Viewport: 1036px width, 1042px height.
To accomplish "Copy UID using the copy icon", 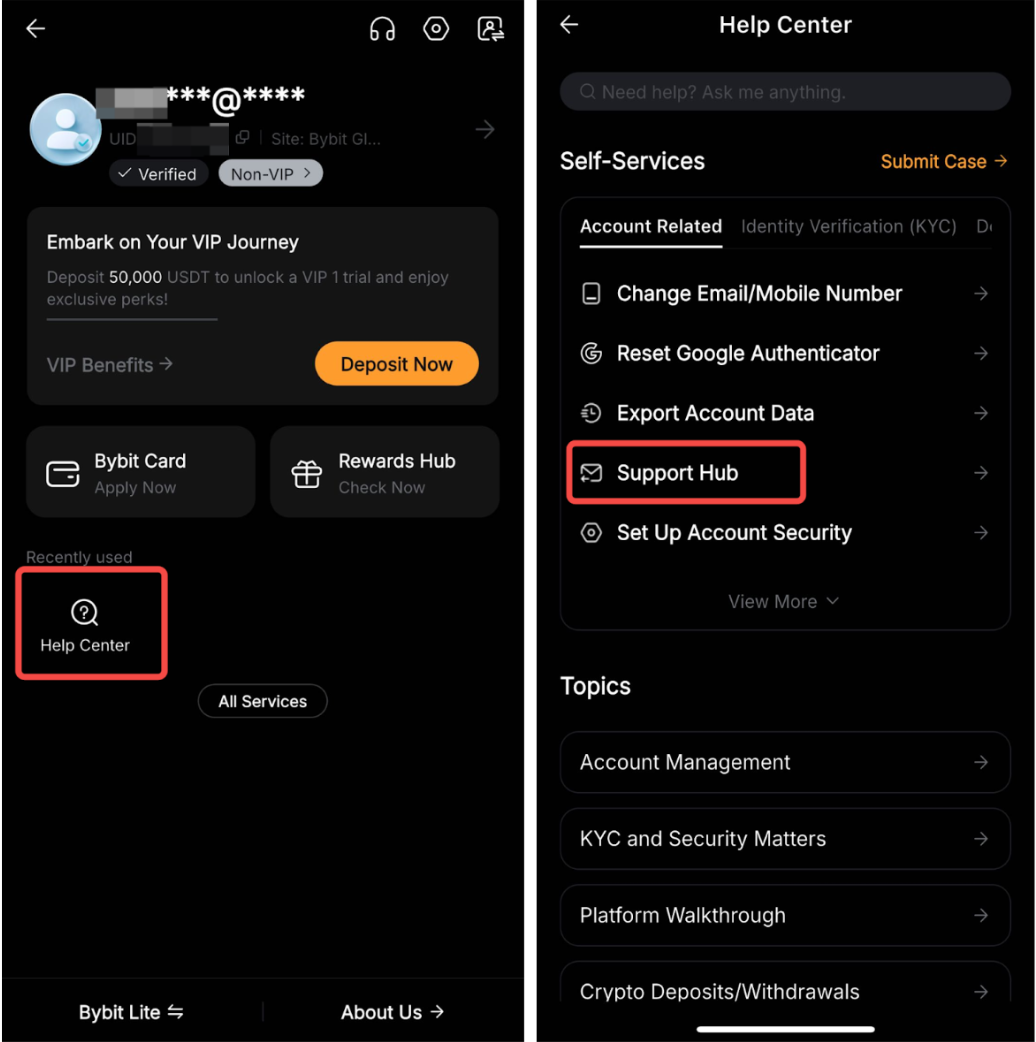I will click(243, 138).
